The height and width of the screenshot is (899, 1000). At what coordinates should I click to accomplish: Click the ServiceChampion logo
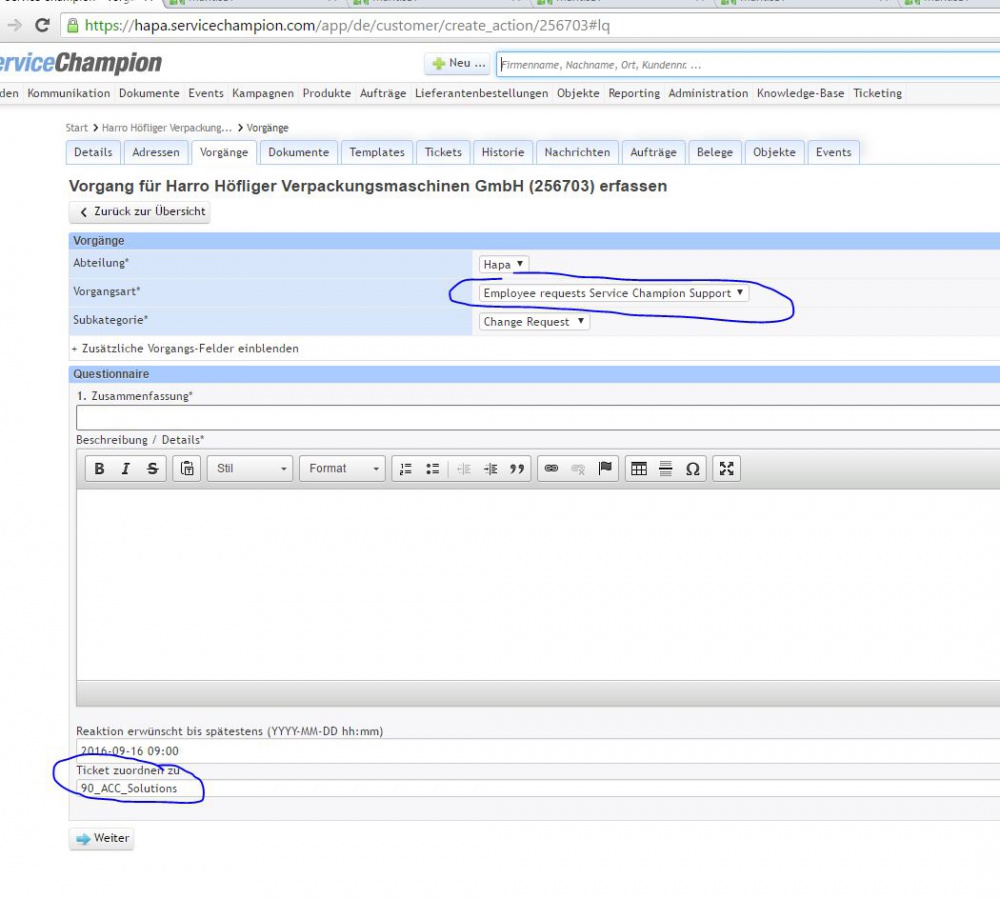pos(80,63)
